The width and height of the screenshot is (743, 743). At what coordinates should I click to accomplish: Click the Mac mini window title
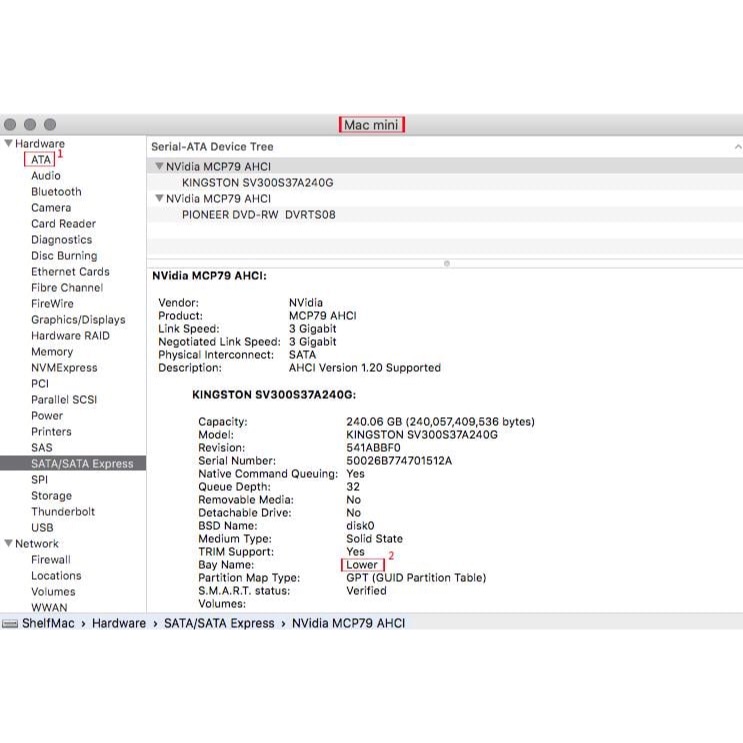(x=371, y=125)
